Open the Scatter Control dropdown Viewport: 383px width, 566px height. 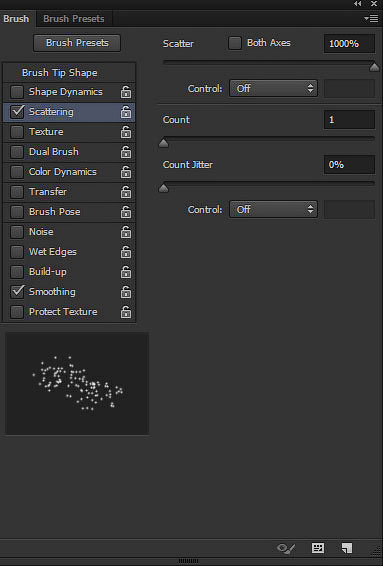tap(273, 88)
